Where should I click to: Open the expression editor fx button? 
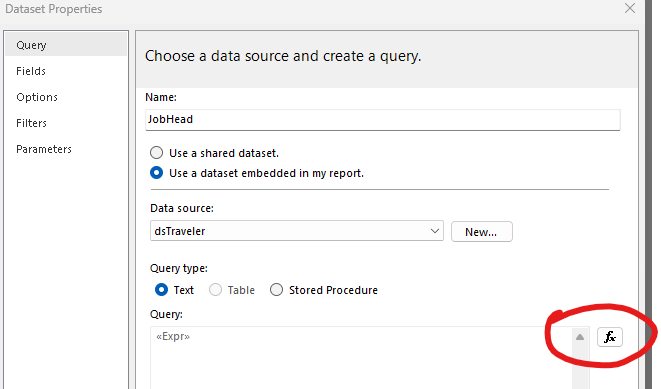pos(610,337)
